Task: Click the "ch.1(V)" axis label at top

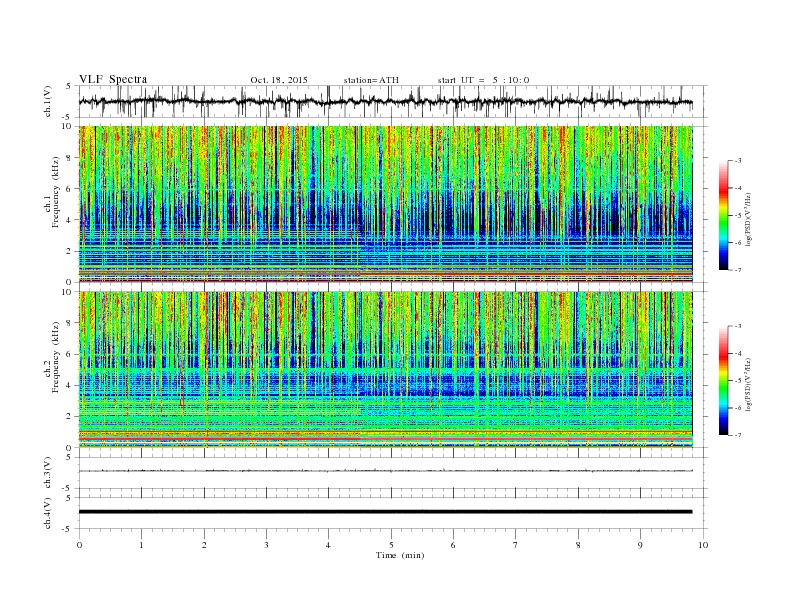Action: [x=48, y=101]
